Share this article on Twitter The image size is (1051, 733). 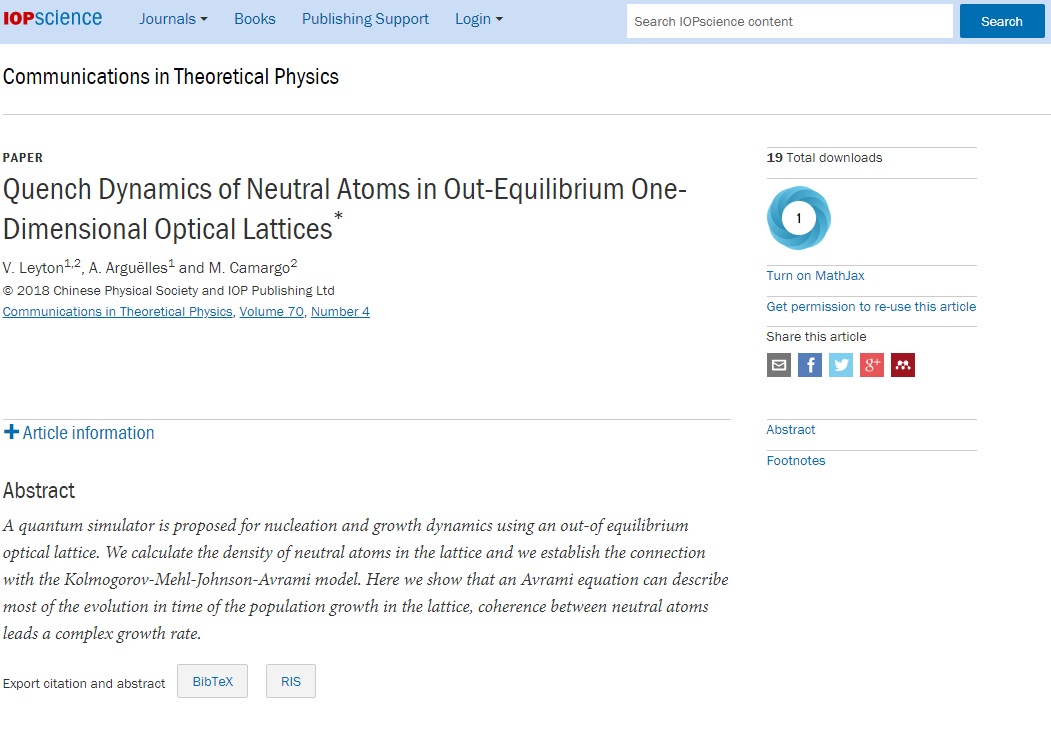tap(841, 365)
